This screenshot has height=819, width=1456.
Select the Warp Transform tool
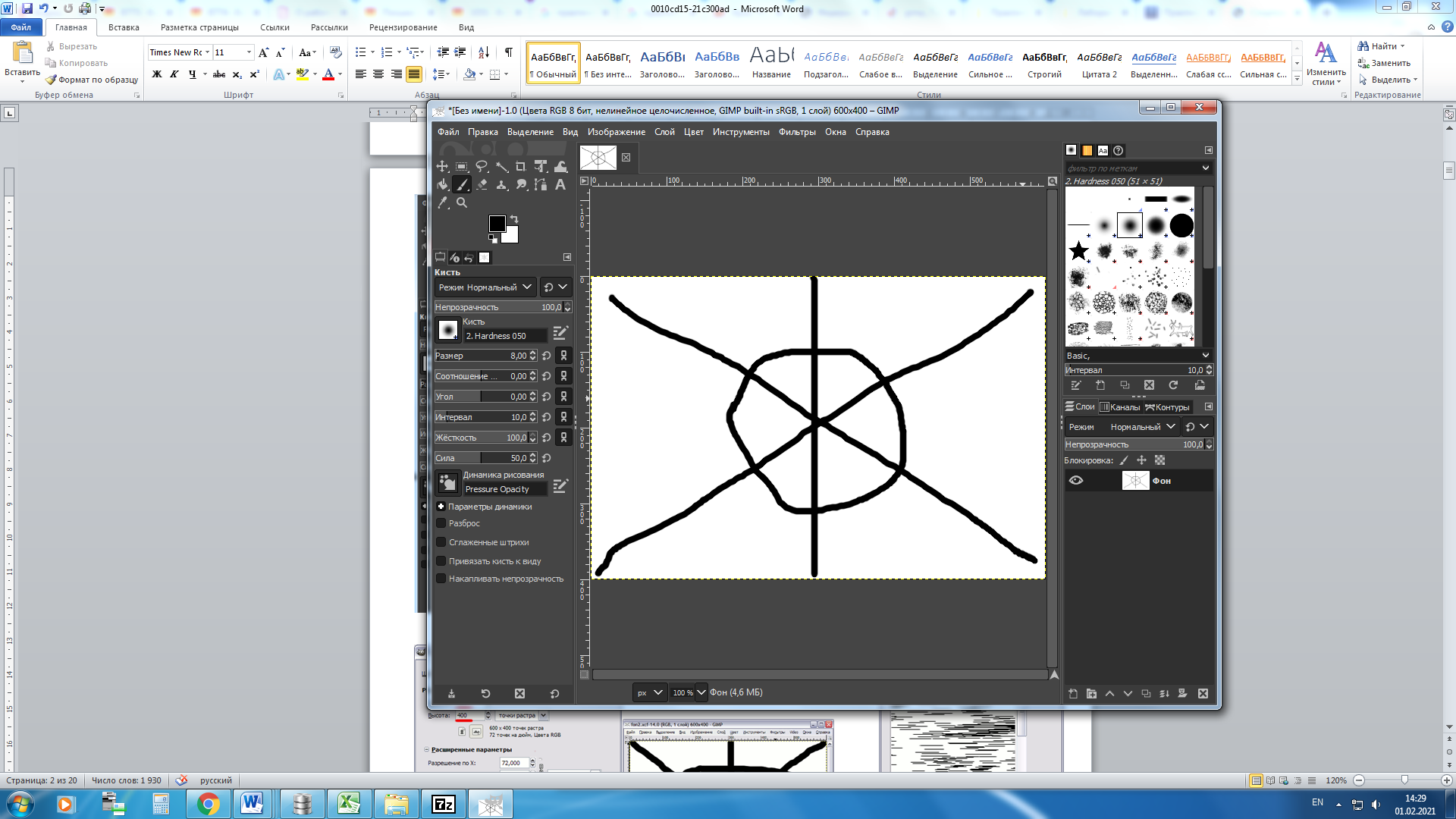coord(560,166)
